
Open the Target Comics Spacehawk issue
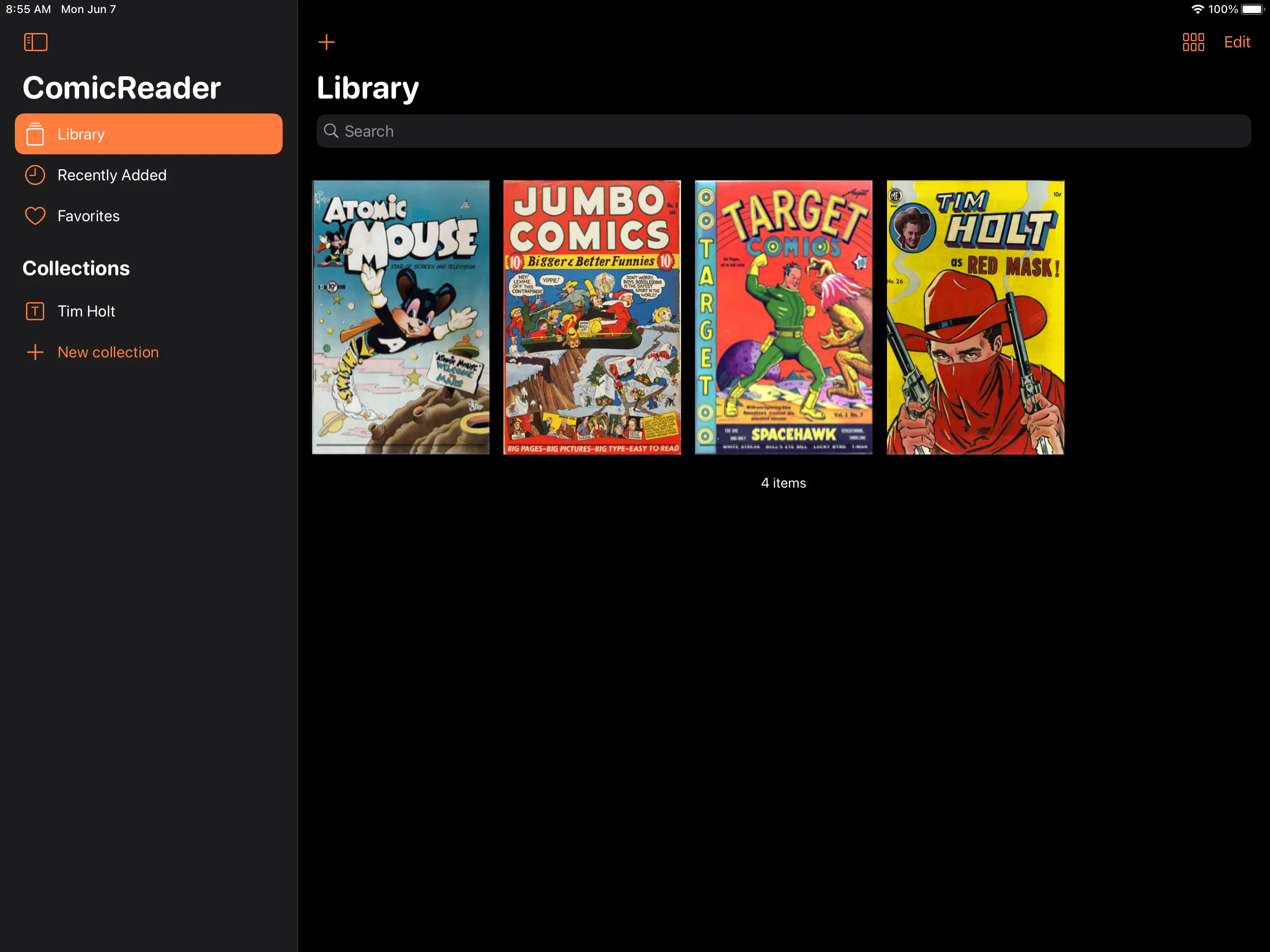[x=783, y=317]
